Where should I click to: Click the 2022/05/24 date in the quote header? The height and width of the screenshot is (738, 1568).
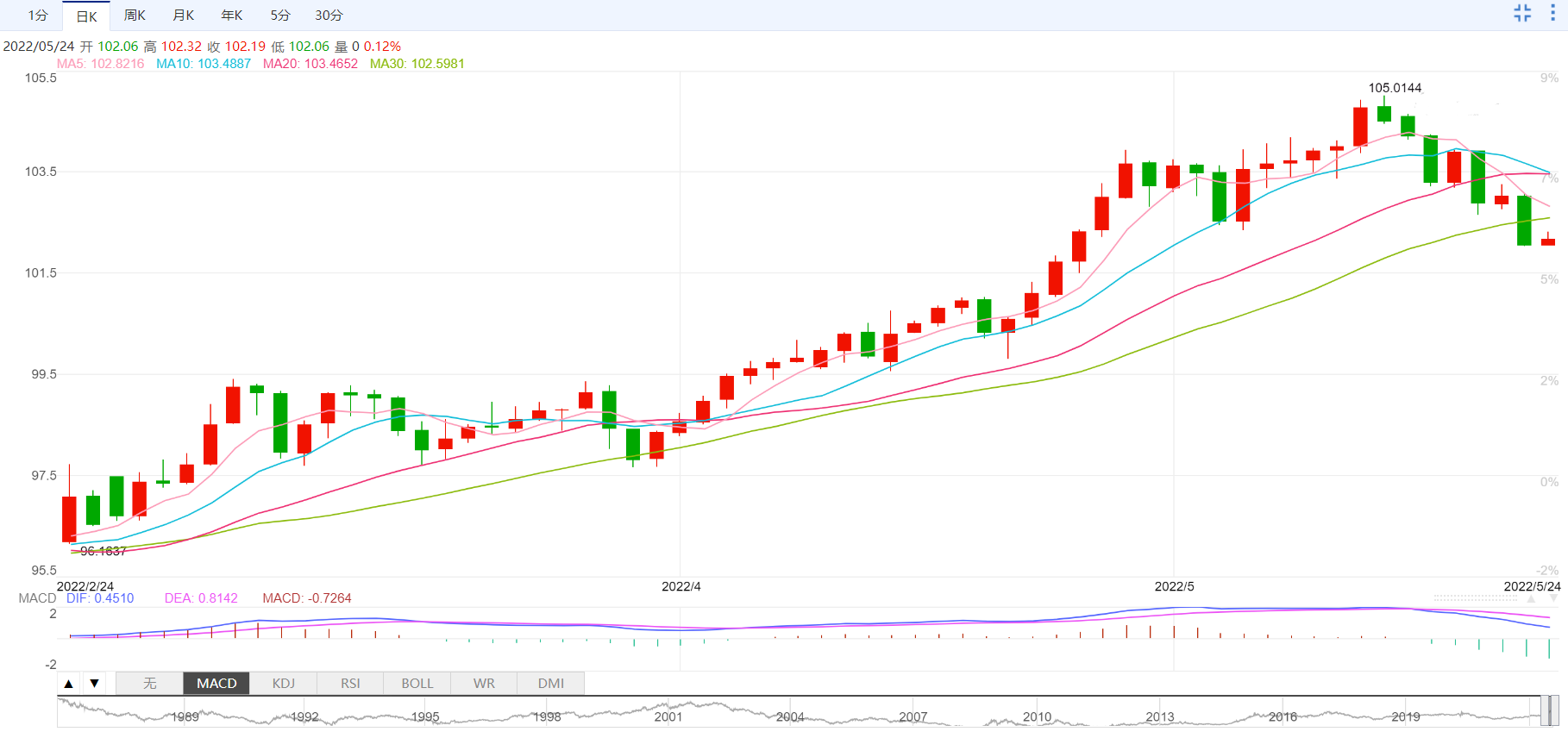(x=39, y=47)
